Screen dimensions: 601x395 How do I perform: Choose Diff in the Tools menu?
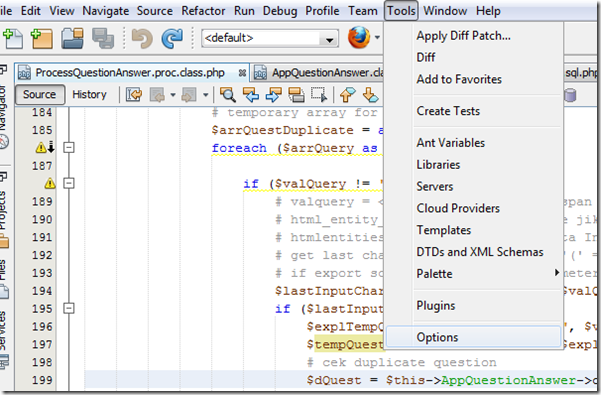point(474,57)
